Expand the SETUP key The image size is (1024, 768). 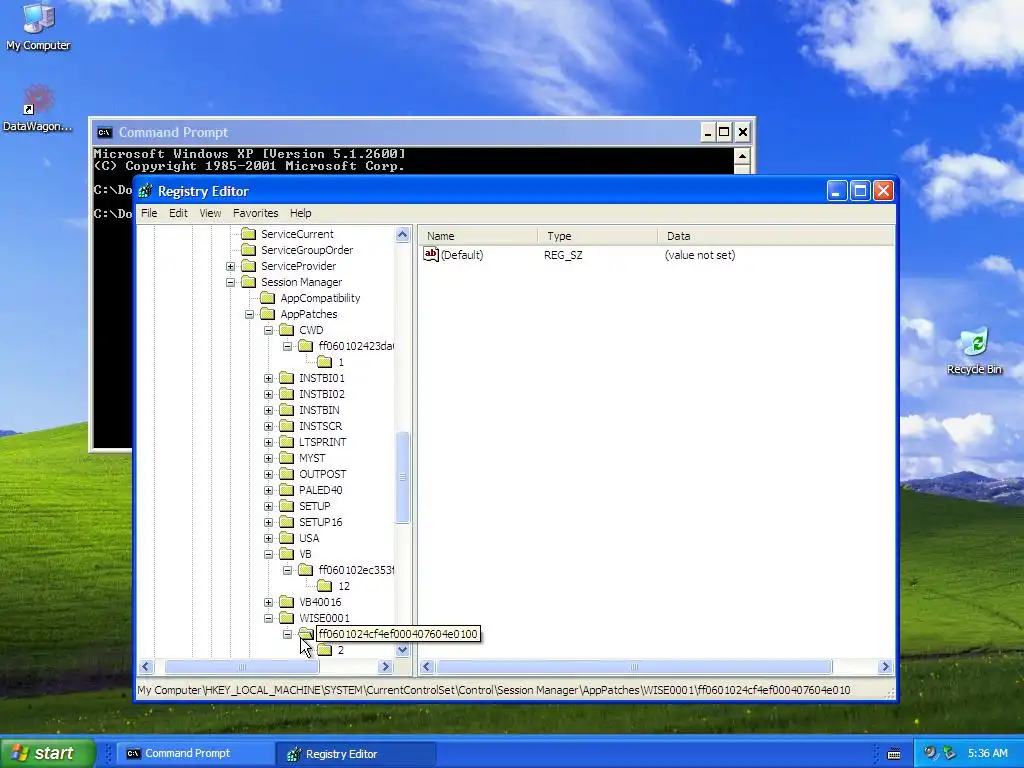pyautogui.click(x=268, y=506)
